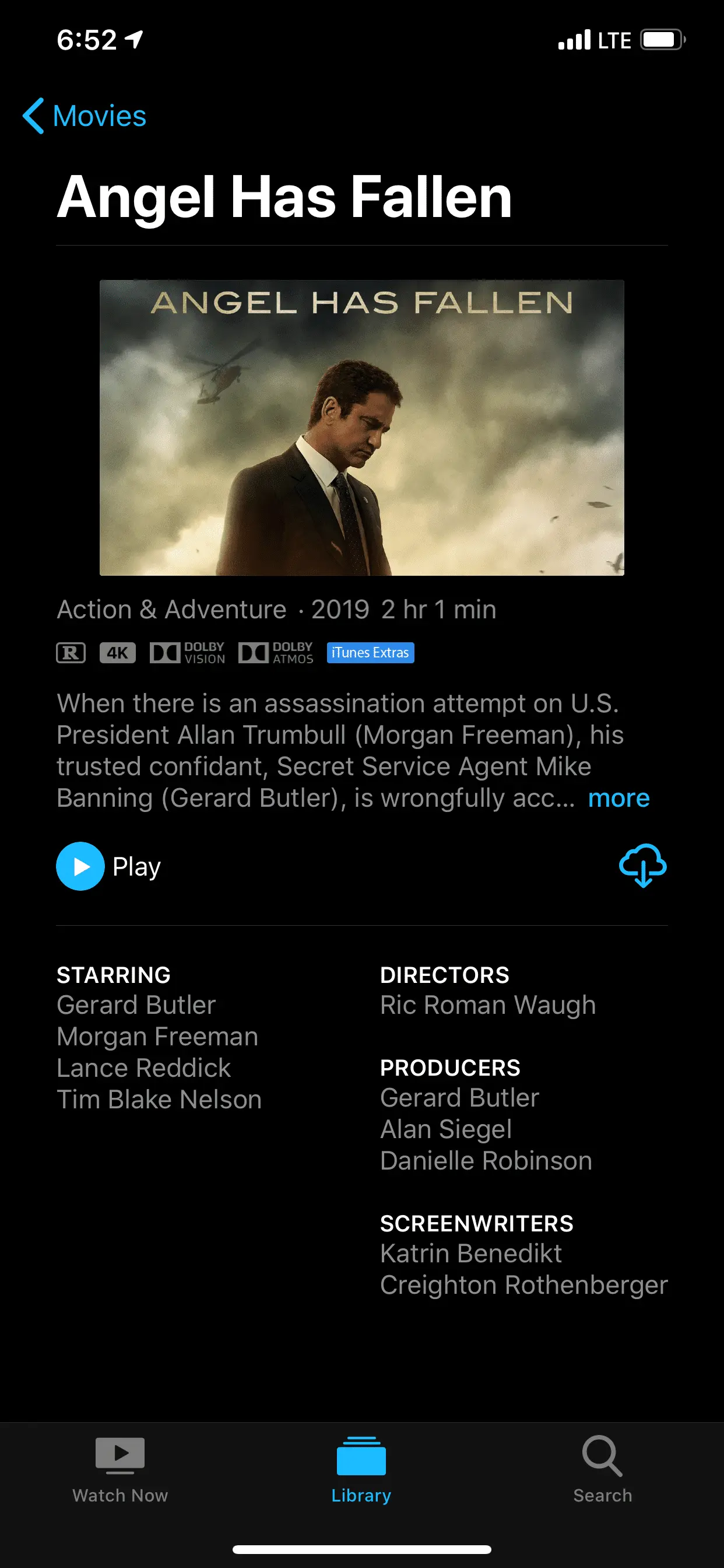724x1568 pixels.
Task: Tap the blue Play button icon
Action: click(80, 866)
